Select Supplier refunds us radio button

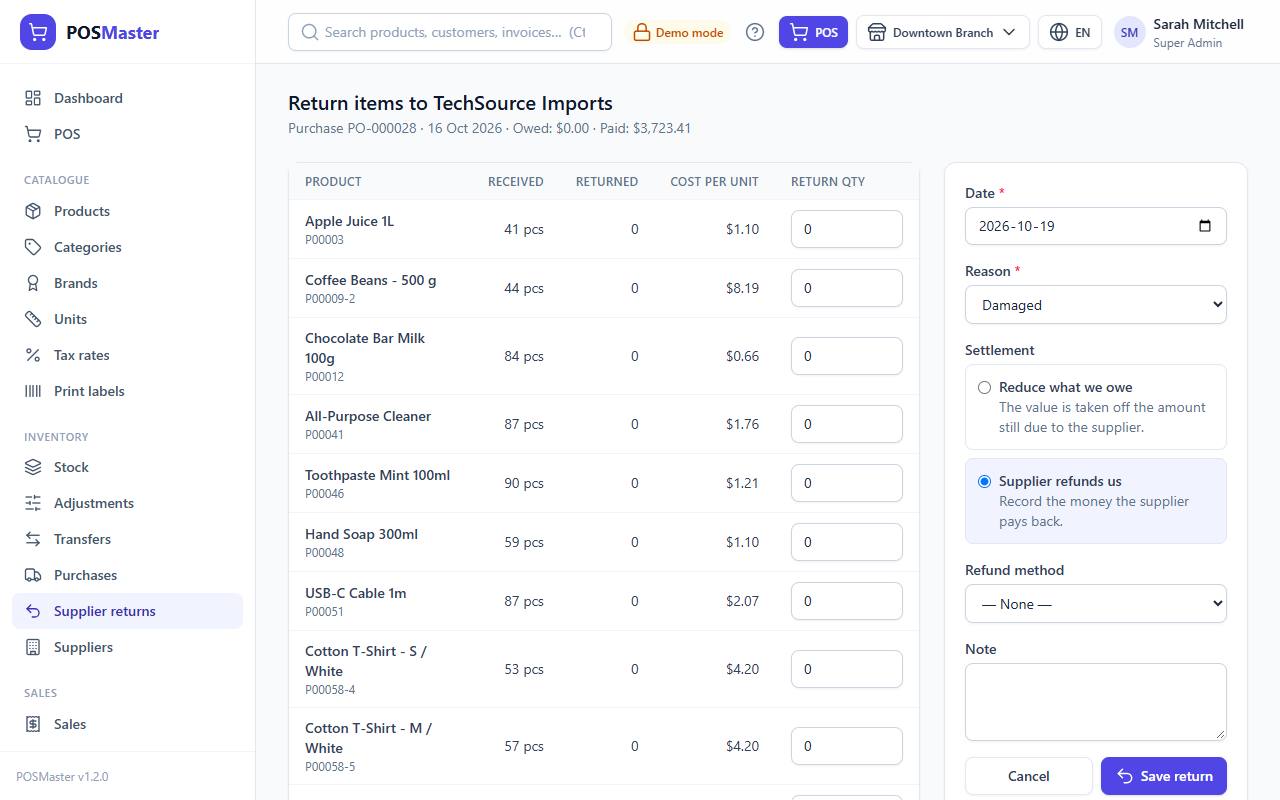click(x=984, y=481)
